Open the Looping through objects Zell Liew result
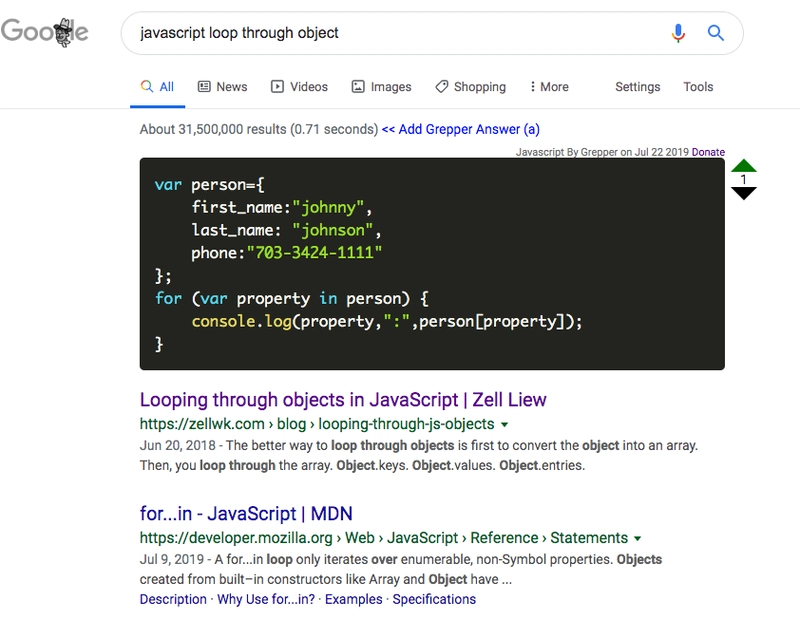The width and height of the screenshot is (800, 620). pos(343,400)
